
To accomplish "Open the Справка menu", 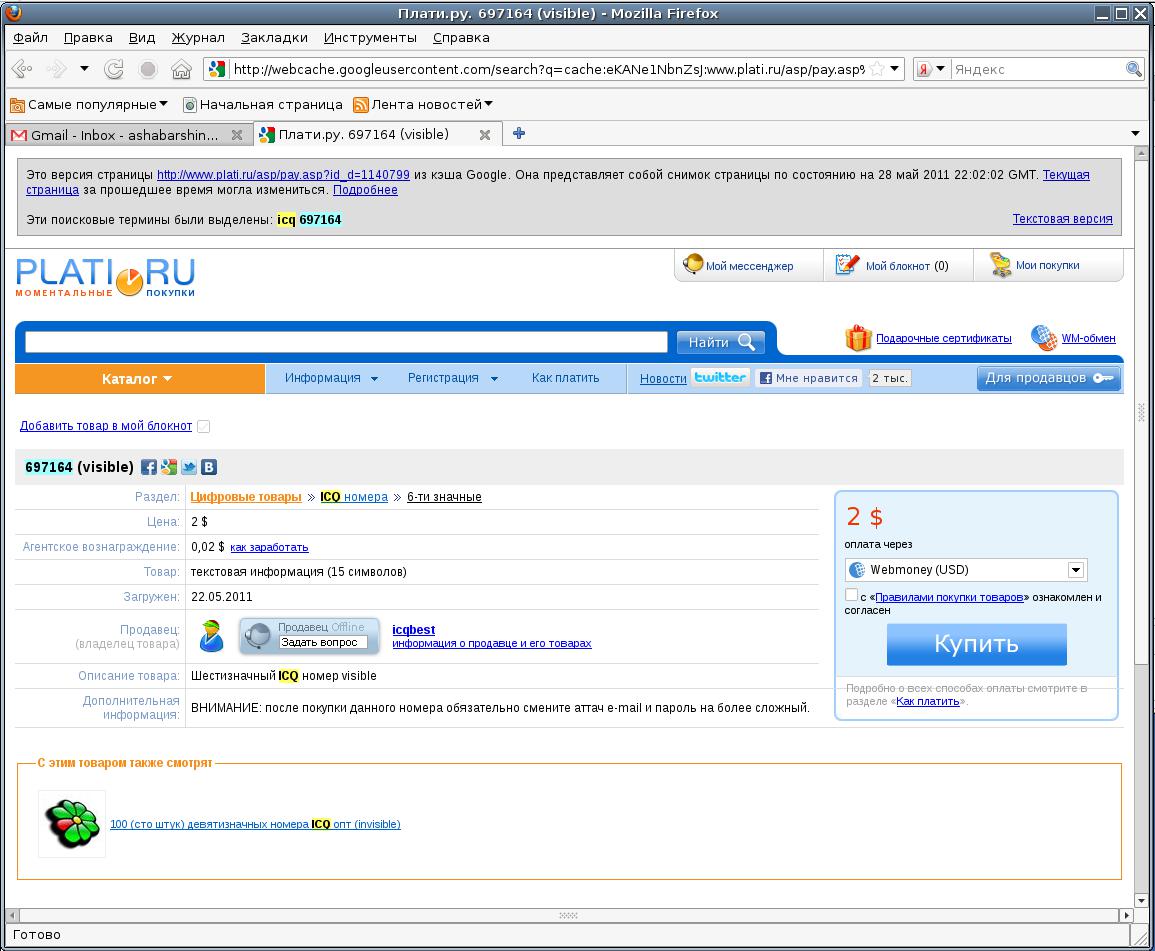I will [461, 38].
